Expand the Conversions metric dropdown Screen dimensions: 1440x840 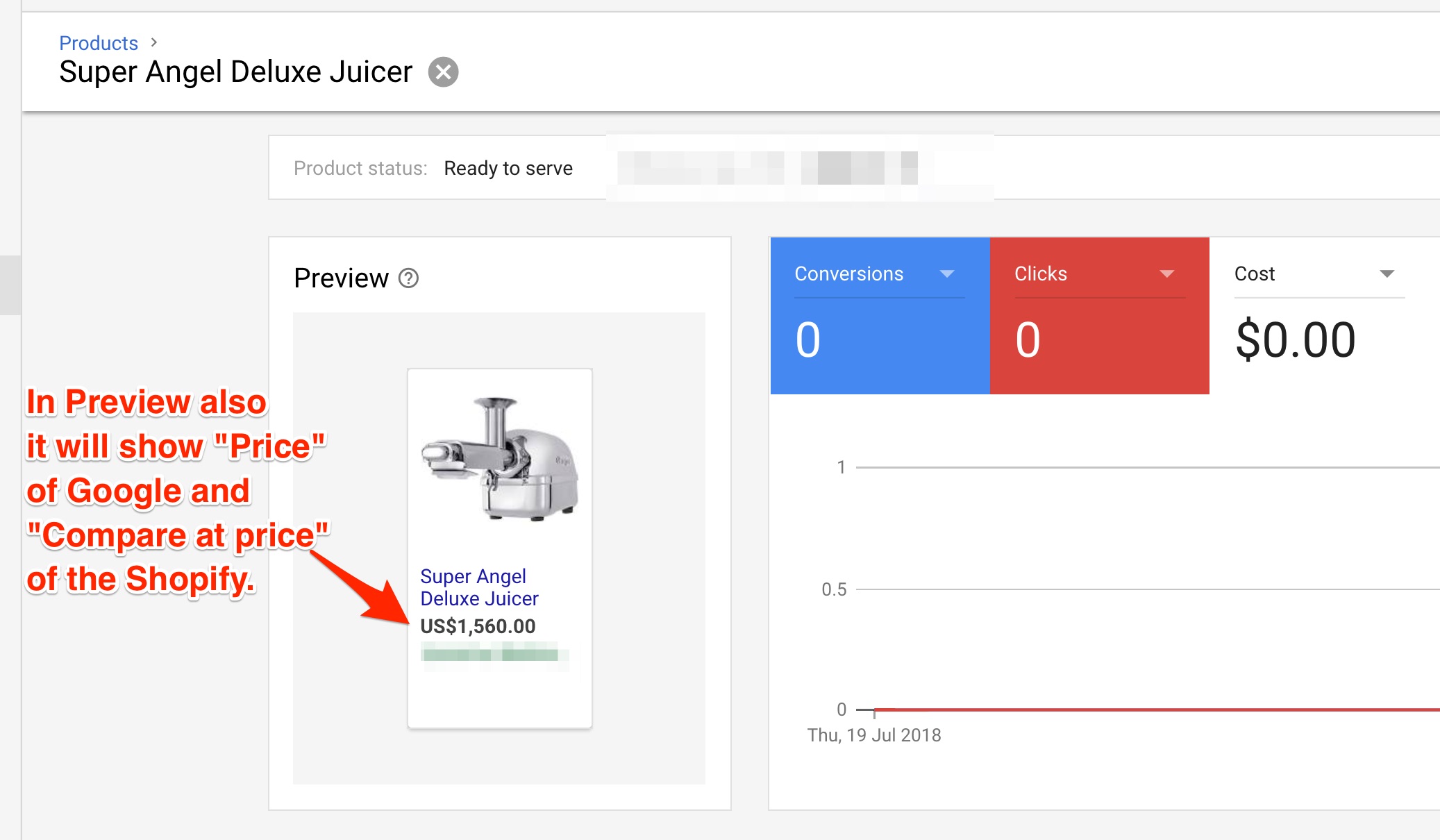coord(947,274)
